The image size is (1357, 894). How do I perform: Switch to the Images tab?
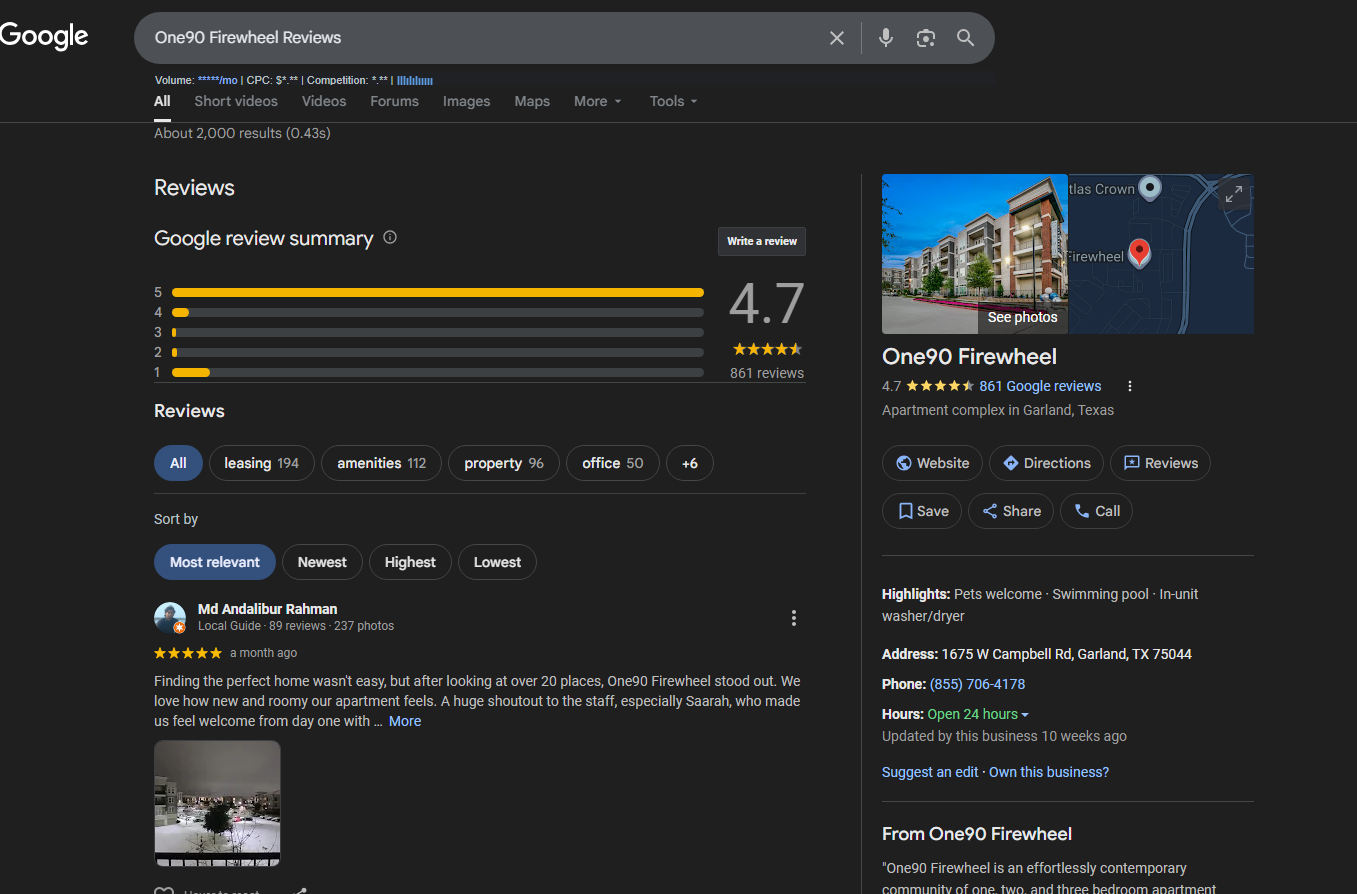[466, 101]
